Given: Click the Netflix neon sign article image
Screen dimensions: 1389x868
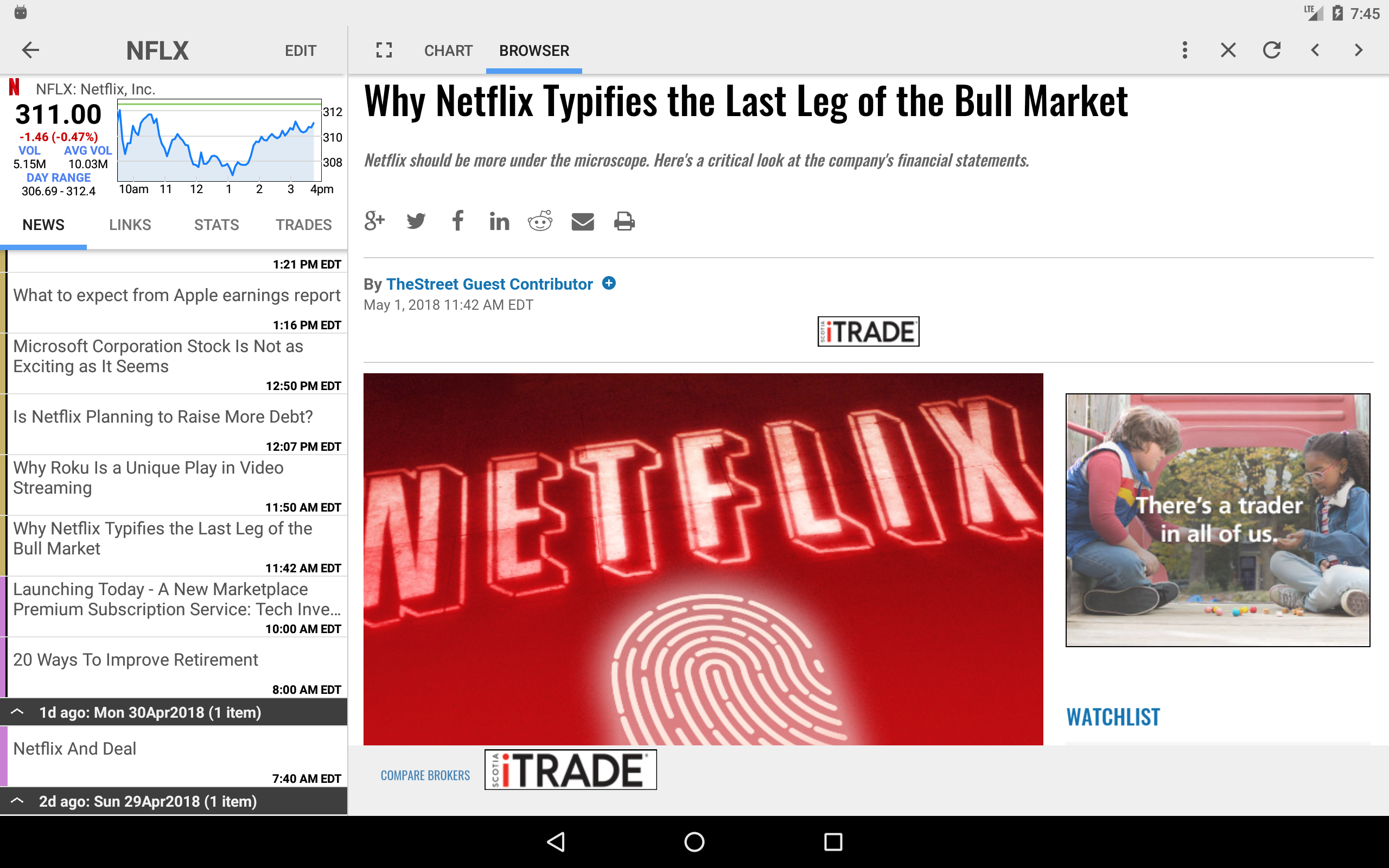Looking at the screenshot, I should (703, 559).
